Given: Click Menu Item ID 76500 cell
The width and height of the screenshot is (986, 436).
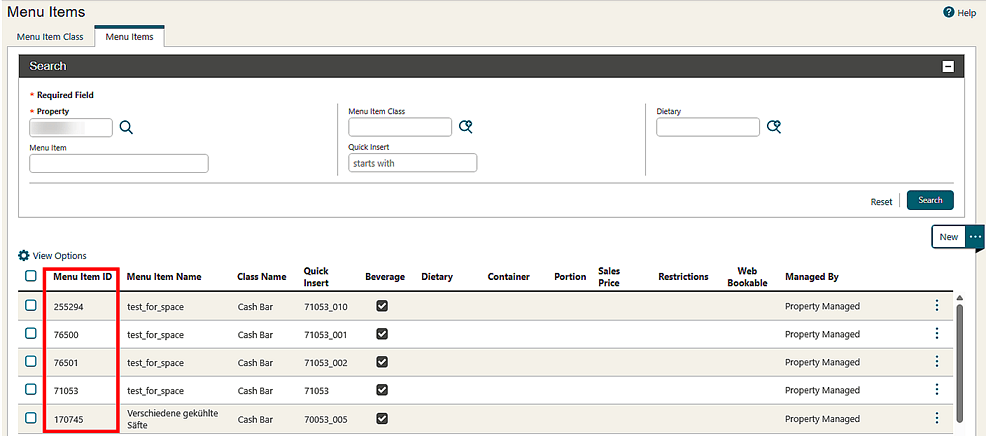Looking at the screenshot, I should tap(66, 335).
